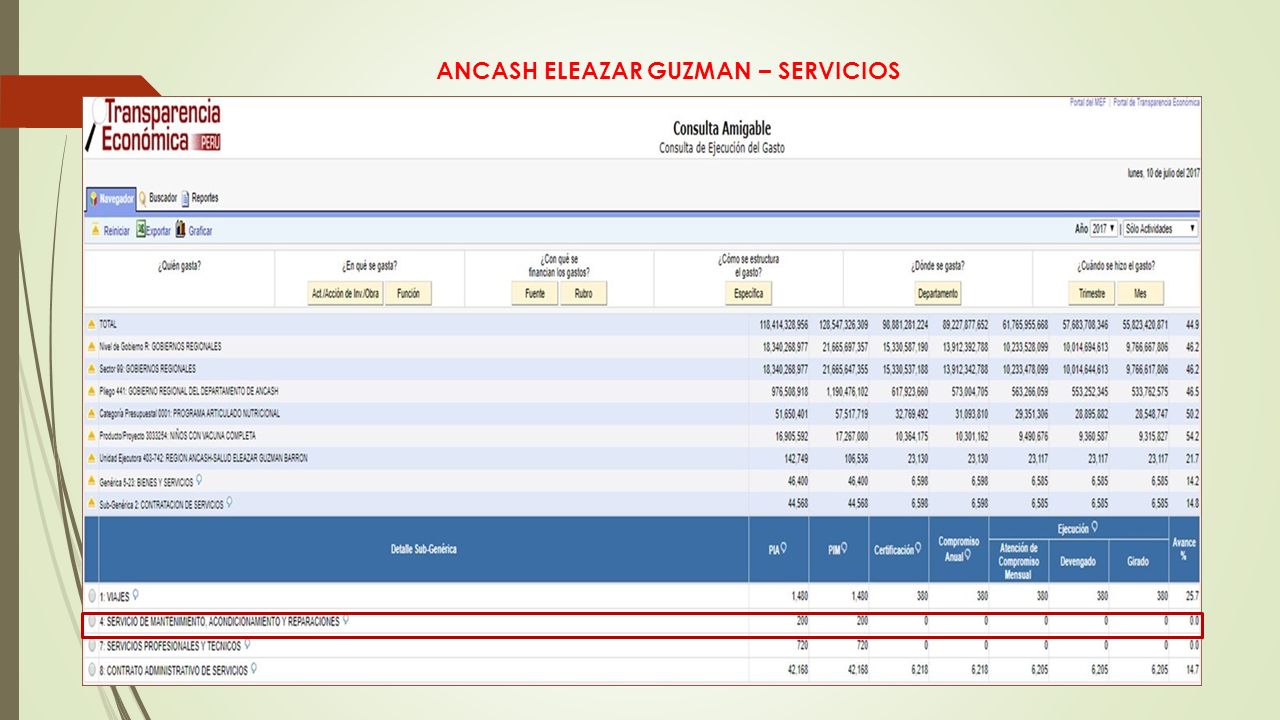Image resolution: width=1280 pixels, height=720 pixels.
Task: Open the Portal del MEF link
Action: tap(1088, 102)
